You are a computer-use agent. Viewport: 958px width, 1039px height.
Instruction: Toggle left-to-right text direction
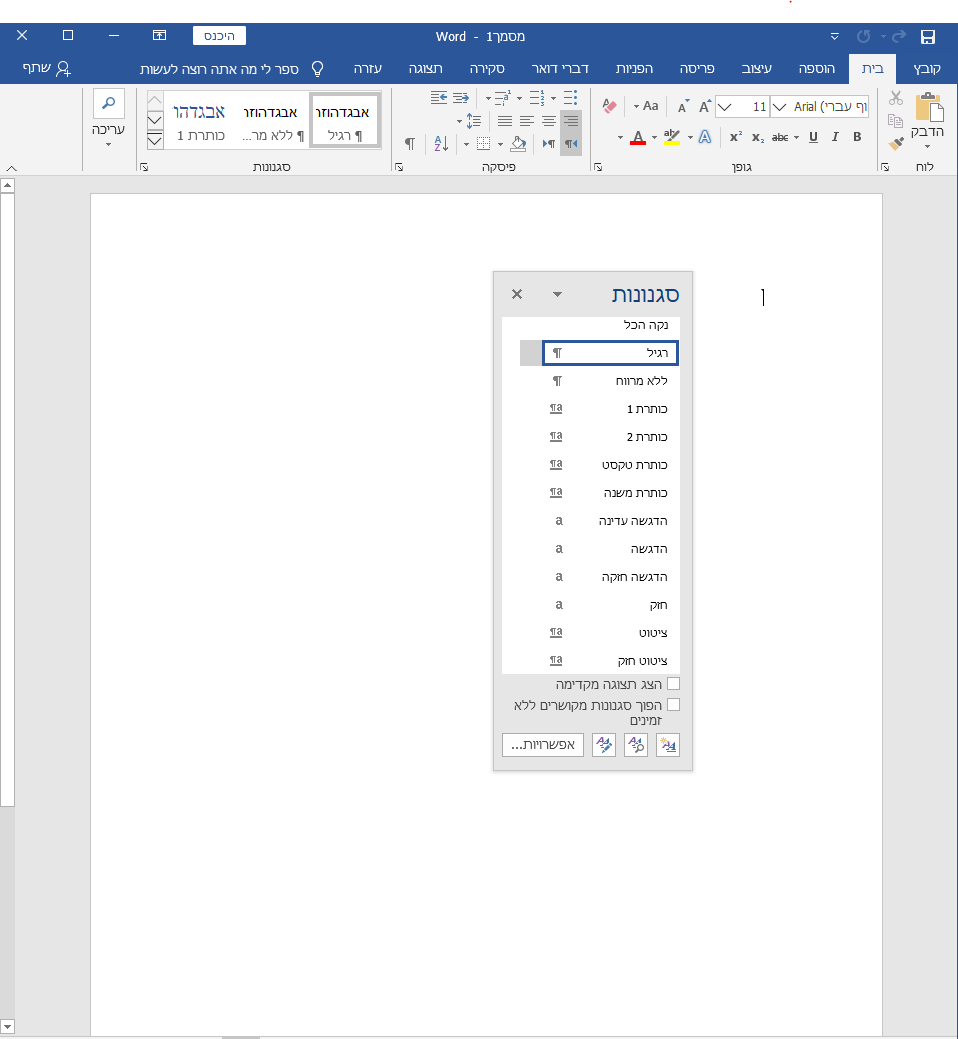coord(549,143)
